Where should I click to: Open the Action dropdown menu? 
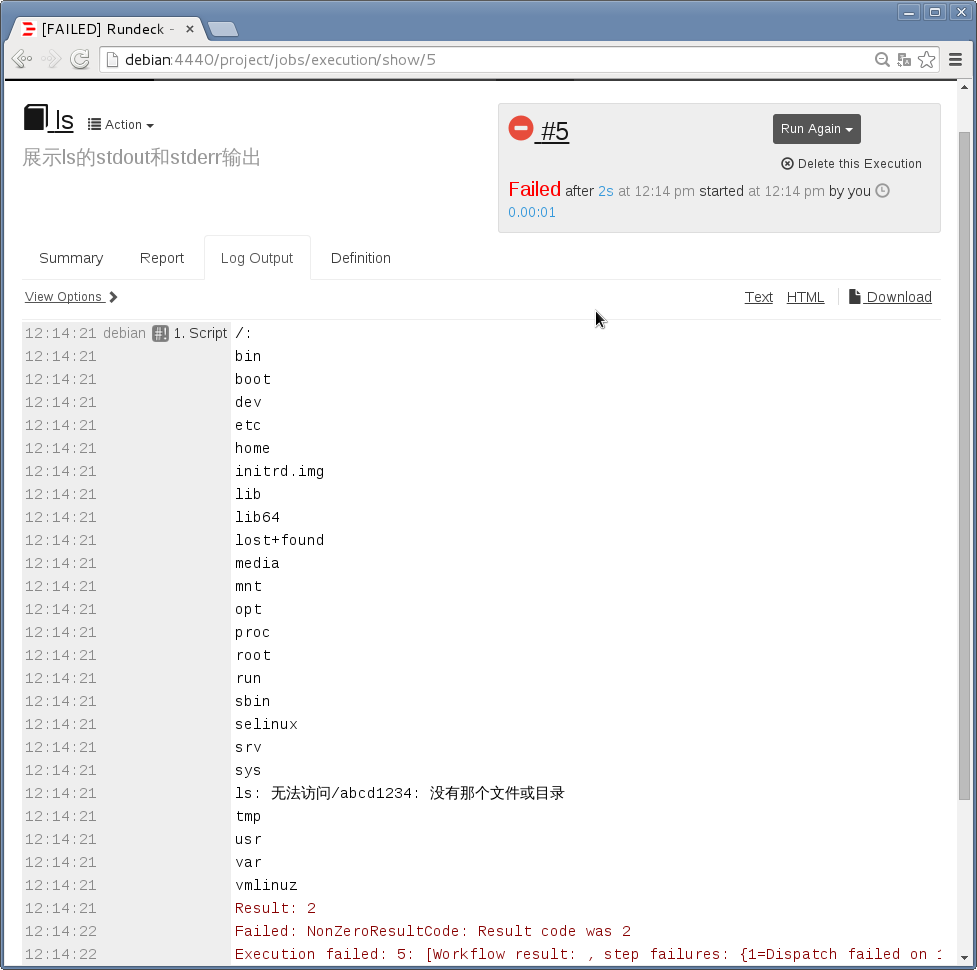(x=121, y=125)
